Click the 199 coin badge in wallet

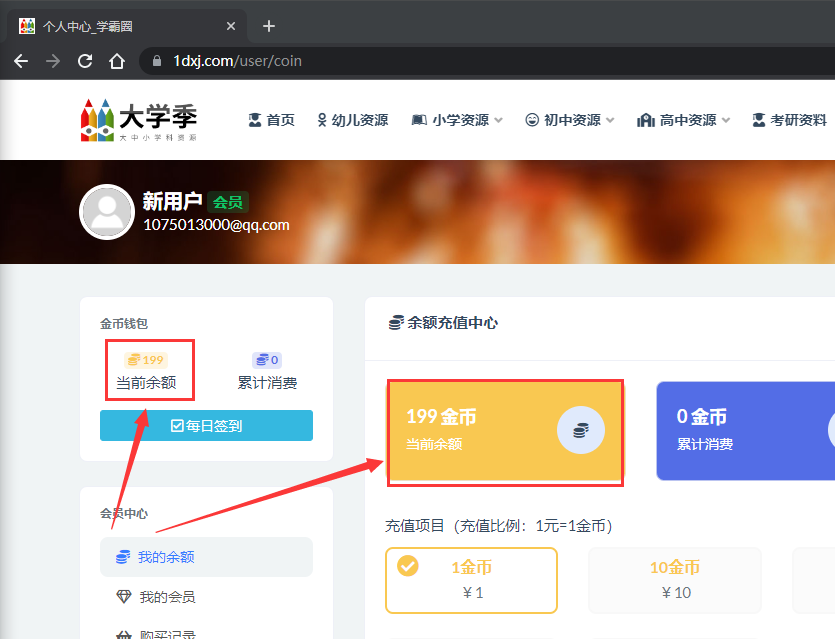click(145, 360)
